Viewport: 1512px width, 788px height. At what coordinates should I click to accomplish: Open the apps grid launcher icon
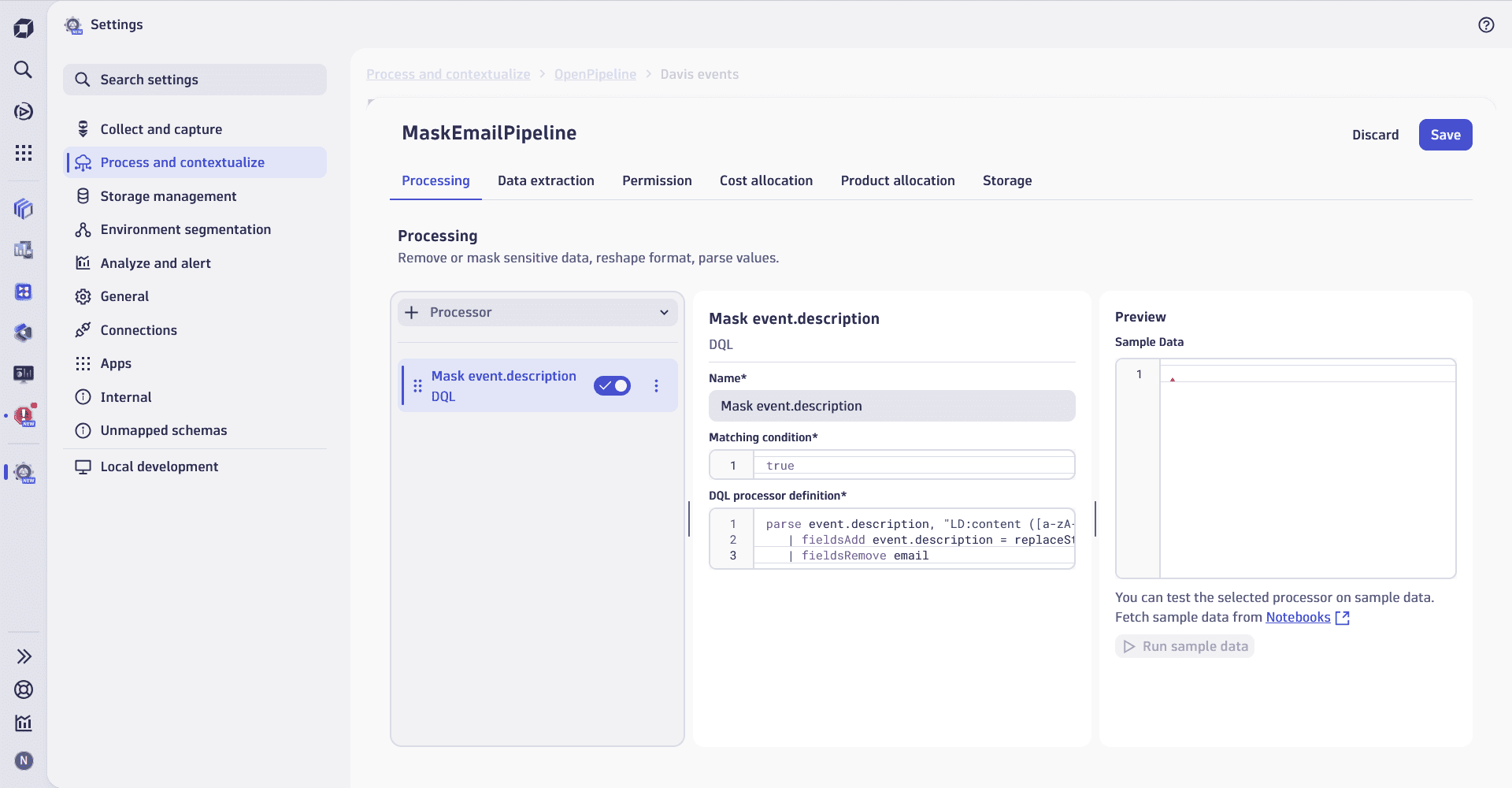point(24,152)
